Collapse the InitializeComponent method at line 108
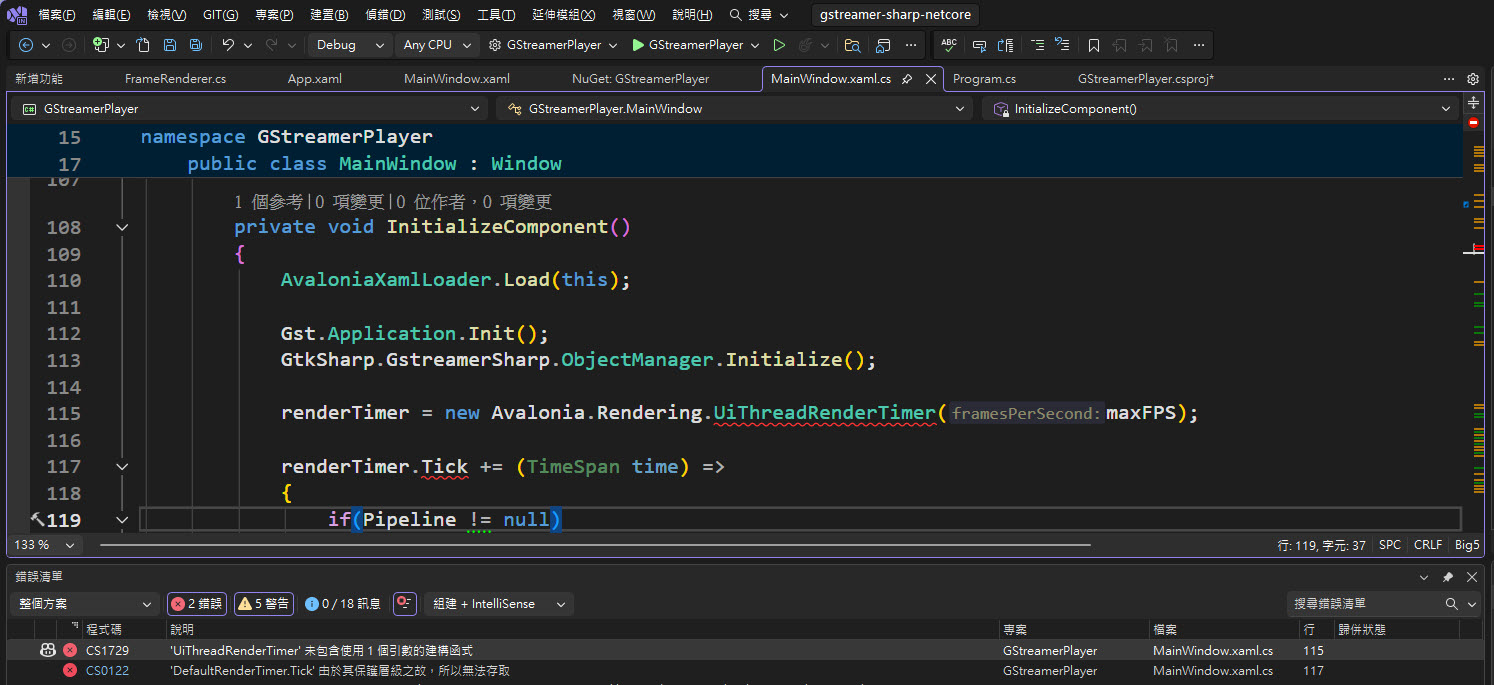 click(x=122, y=227)
